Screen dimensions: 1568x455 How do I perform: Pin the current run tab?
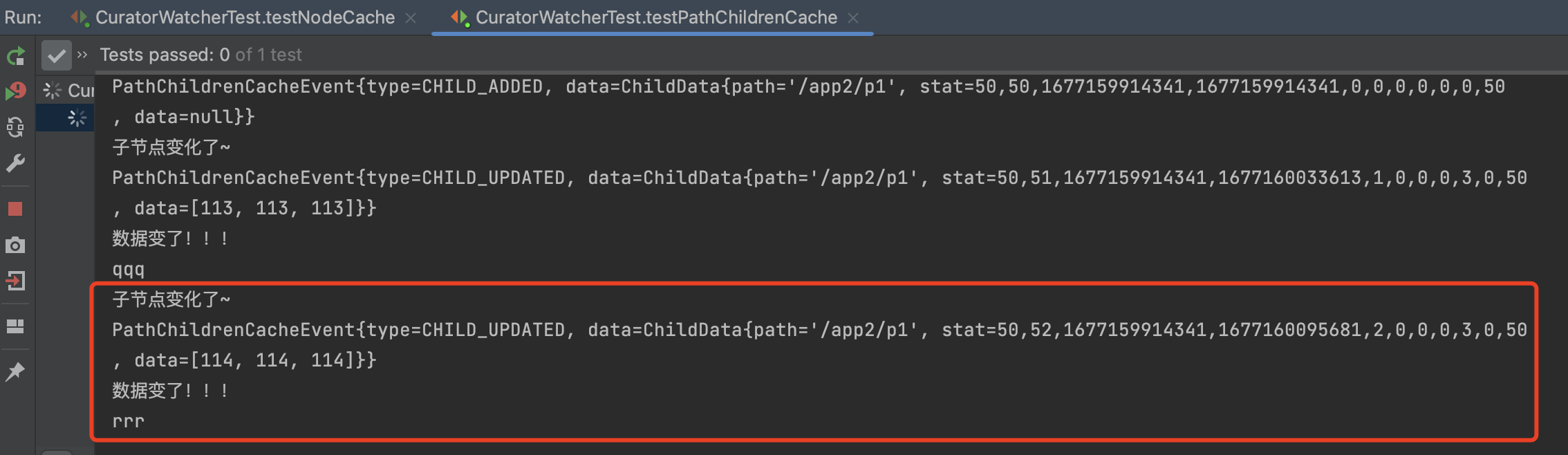15,371
